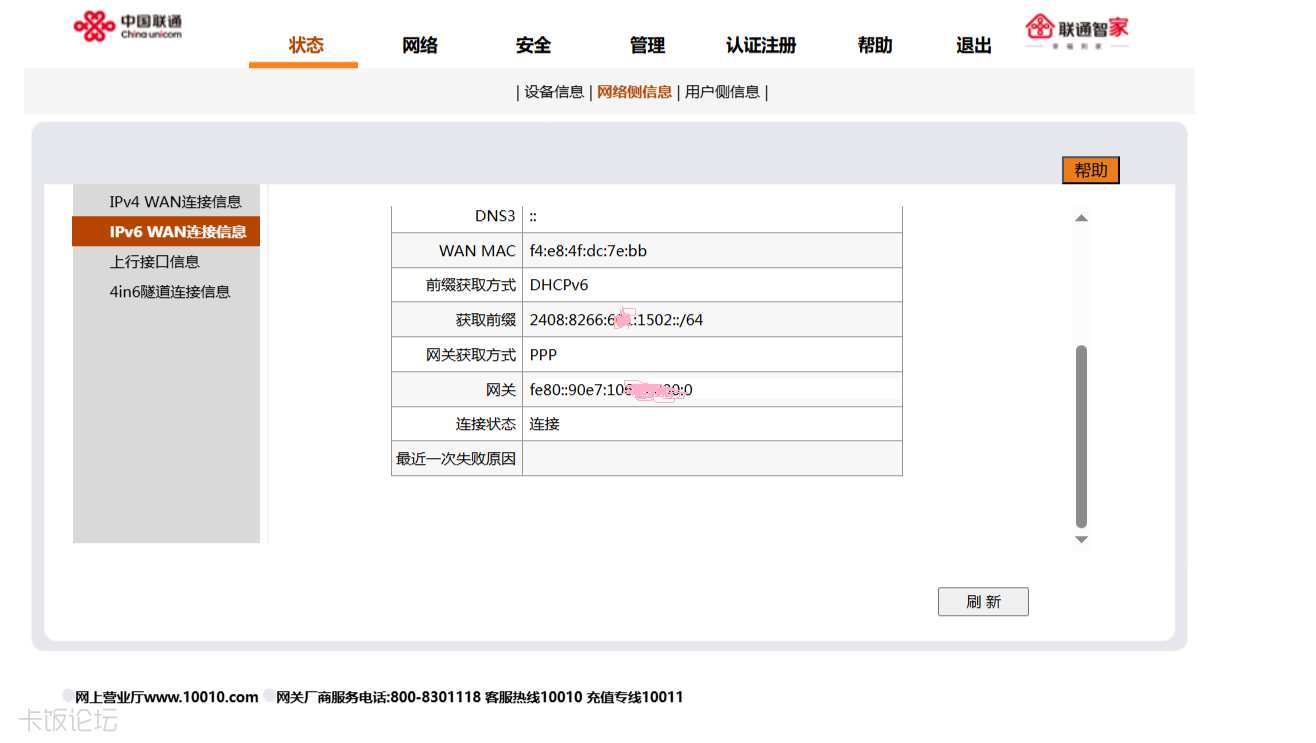Select the 网络侧信息 sub-page
Image resolution: width=1316 pixels, height=743 pixels.
click(x=635, y=92)
